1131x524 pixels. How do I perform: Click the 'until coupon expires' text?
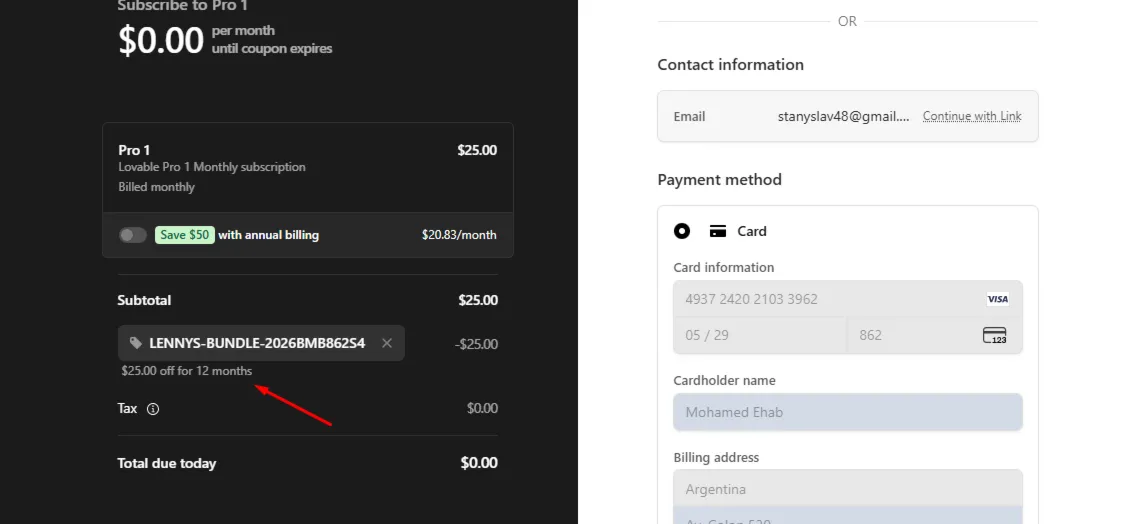point(272,49)
